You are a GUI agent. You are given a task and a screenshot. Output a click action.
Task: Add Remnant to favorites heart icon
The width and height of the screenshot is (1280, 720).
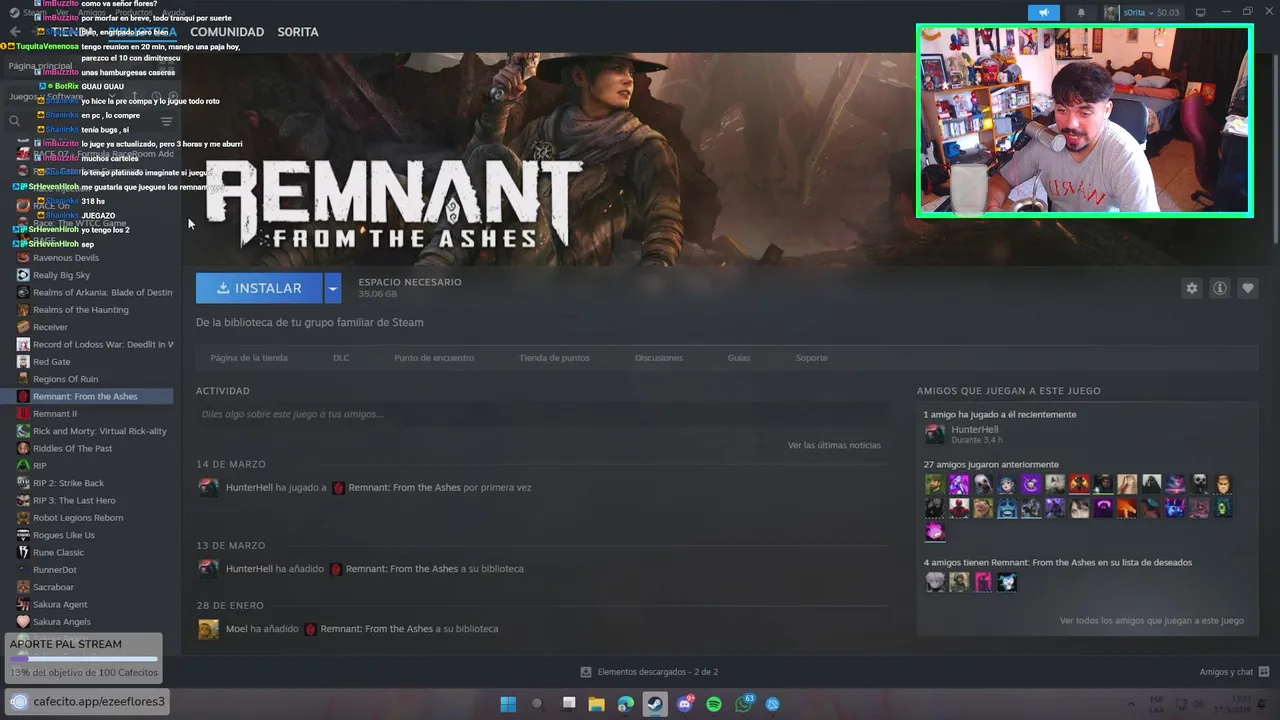(x=1247, y=288)
